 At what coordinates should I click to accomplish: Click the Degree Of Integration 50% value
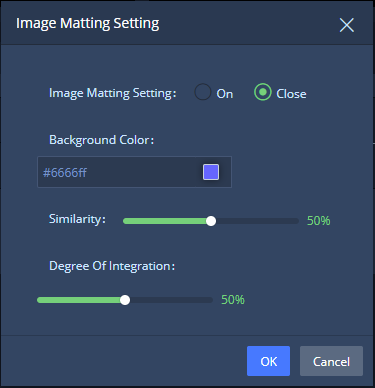(x=233, y=300)
